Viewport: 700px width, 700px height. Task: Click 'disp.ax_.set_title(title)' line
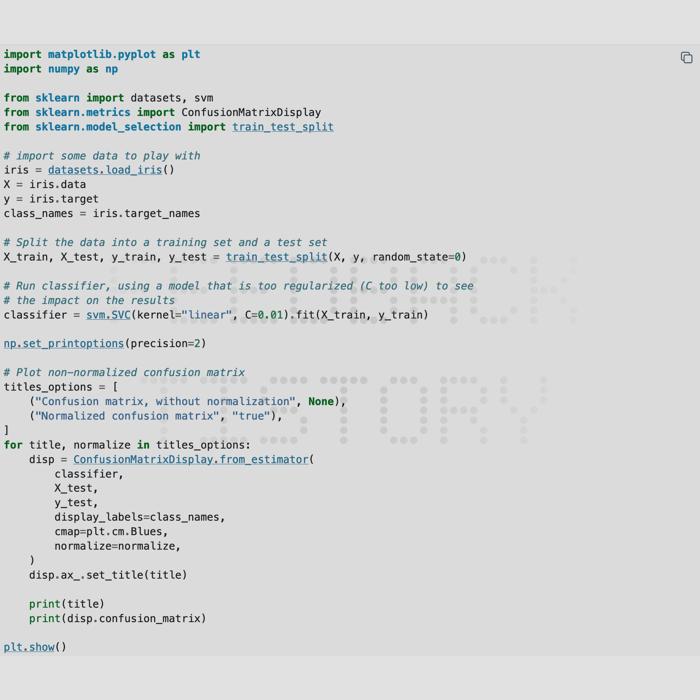pyautogui.click(x=108, y=575)
